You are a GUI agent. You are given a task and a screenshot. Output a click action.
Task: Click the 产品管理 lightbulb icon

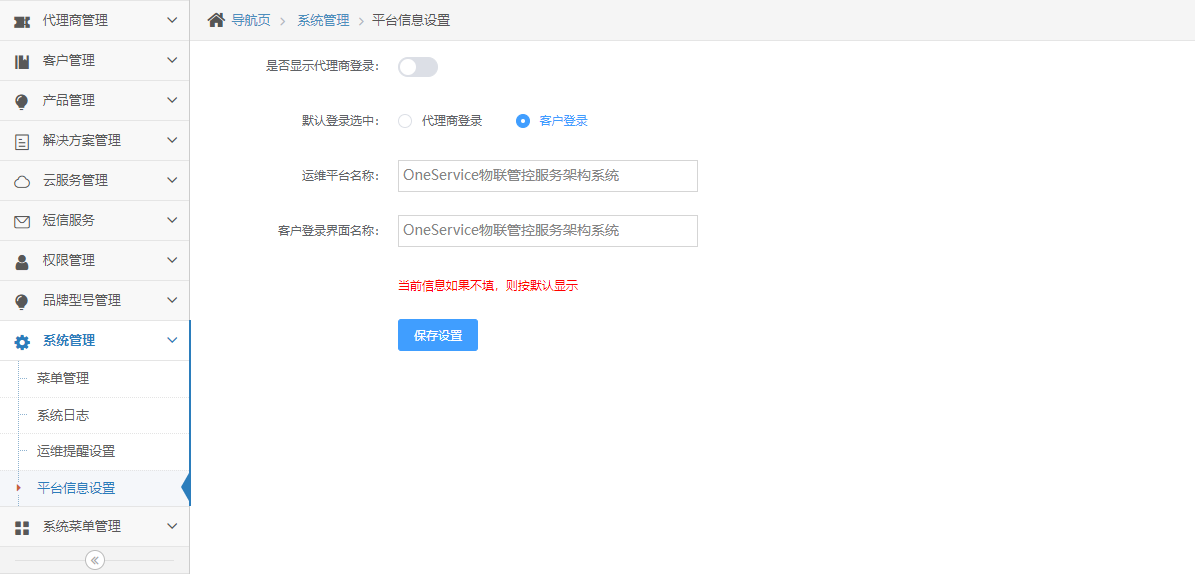[x=22, y=101]
